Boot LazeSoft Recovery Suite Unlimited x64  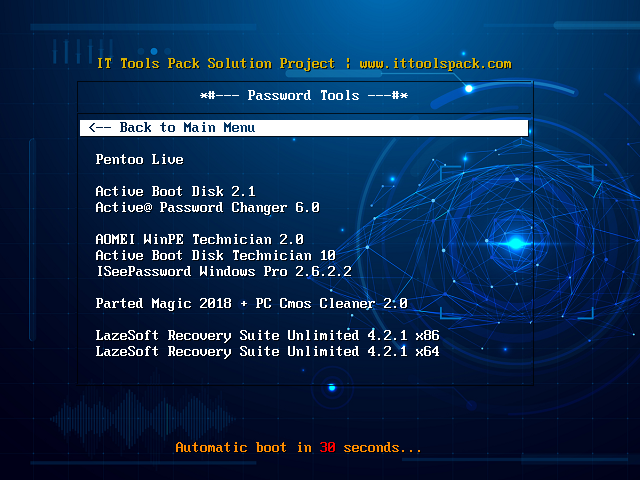pyautogui.click(x=267, y=351)
